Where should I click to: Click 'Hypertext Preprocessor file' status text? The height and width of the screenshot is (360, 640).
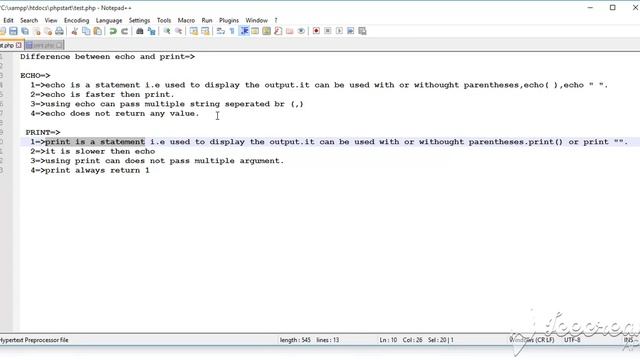point(34,340)
